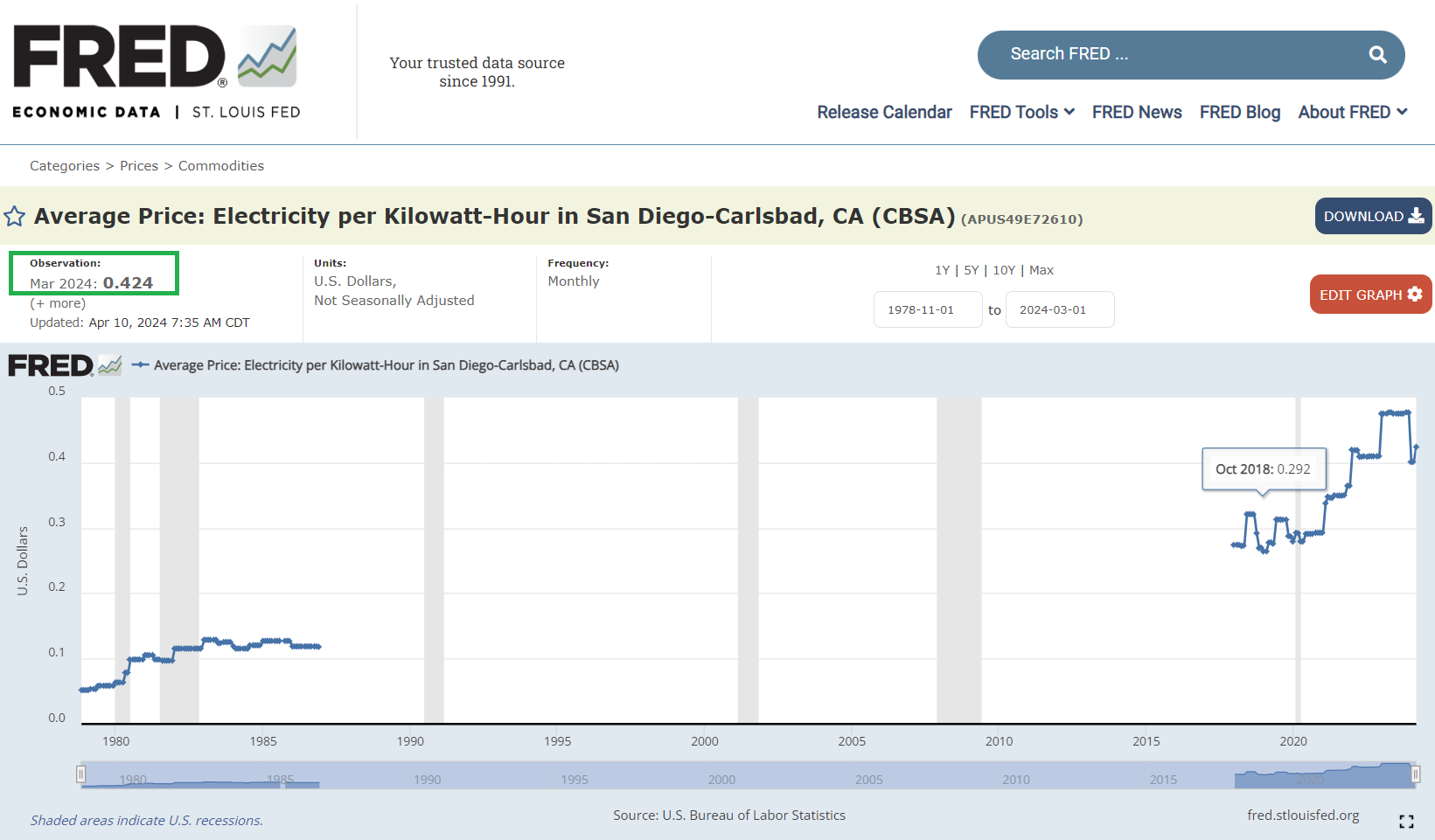Click the right handle of the range slider

(1416, 774)
